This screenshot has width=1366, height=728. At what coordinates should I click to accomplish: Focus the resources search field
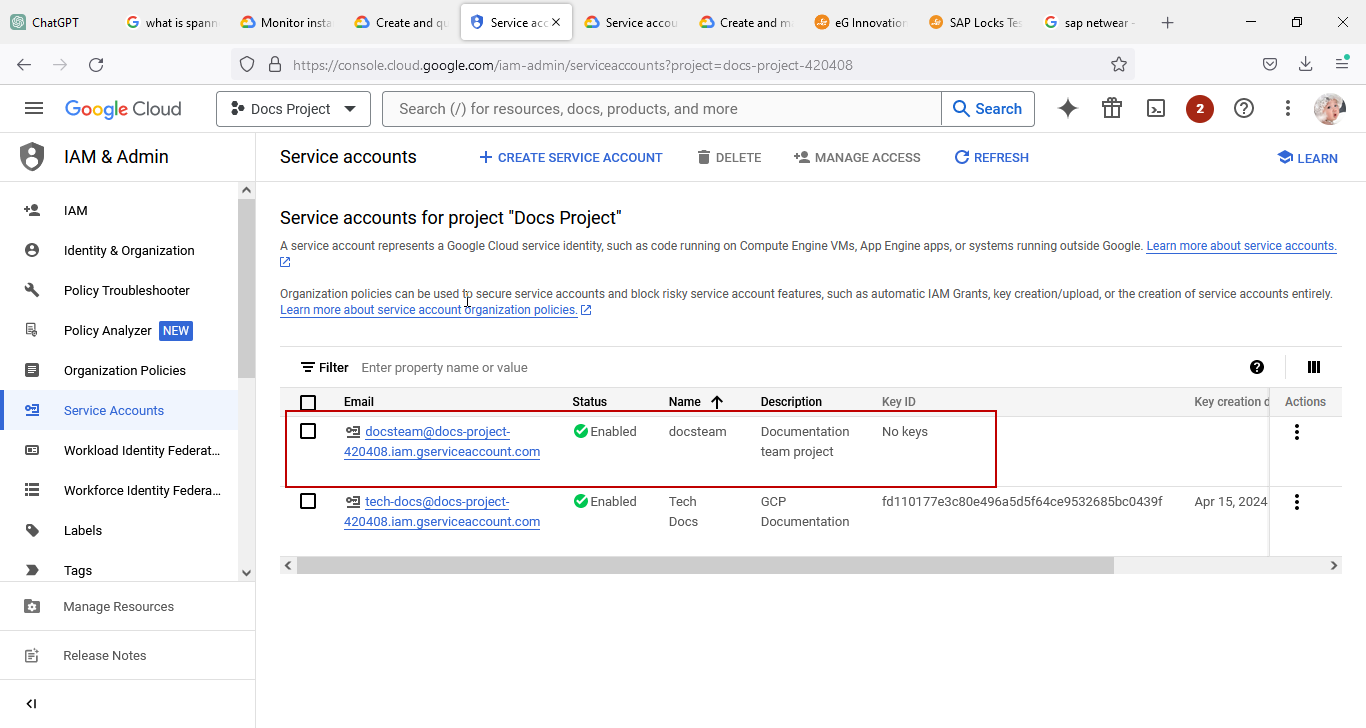(x=661, y=109)
